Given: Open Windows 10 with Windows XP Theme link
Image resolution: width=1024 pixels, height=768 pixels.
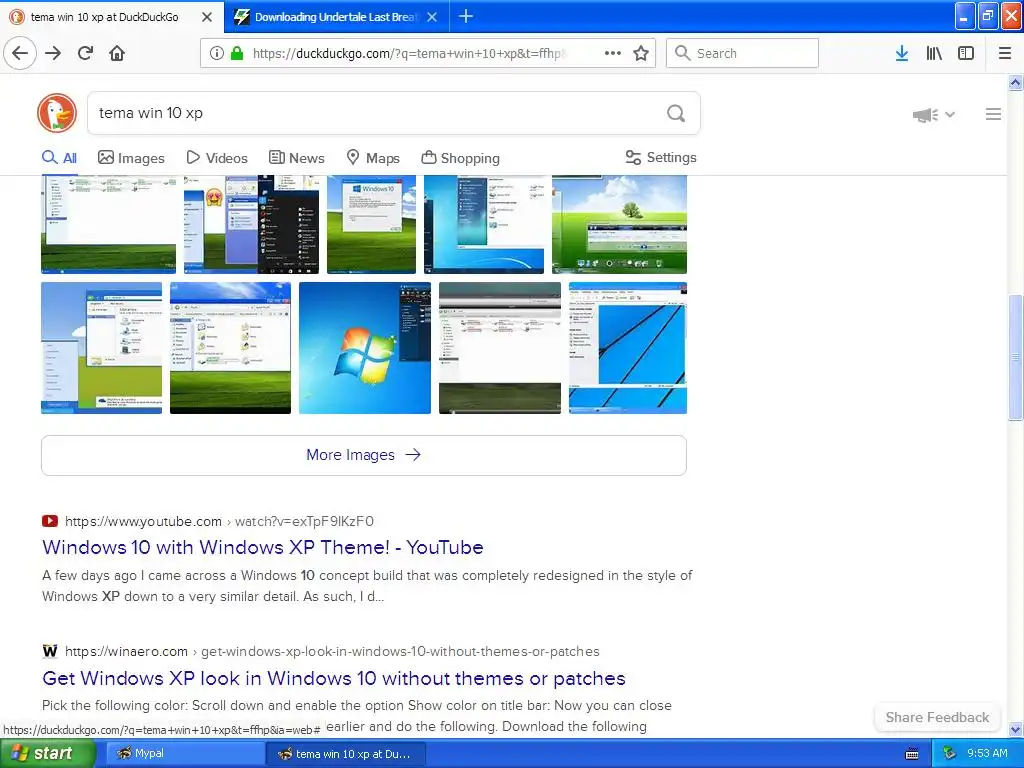Looking at the screenshot, I should tap(263, 547).
